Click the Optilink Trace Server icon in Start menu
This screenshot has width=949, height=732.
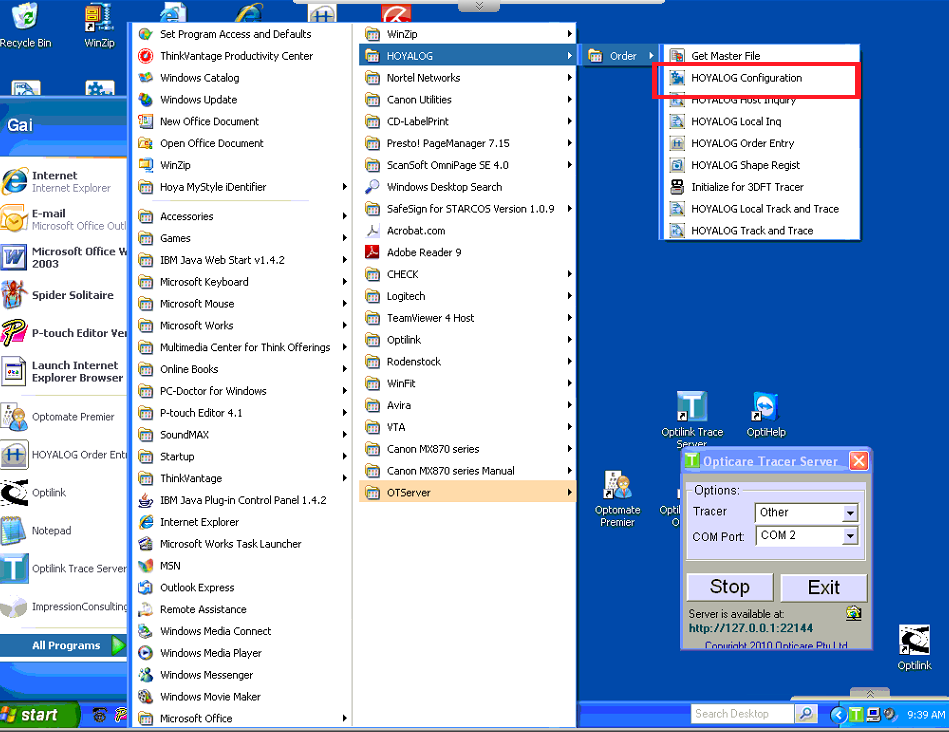tap(15, 569)
